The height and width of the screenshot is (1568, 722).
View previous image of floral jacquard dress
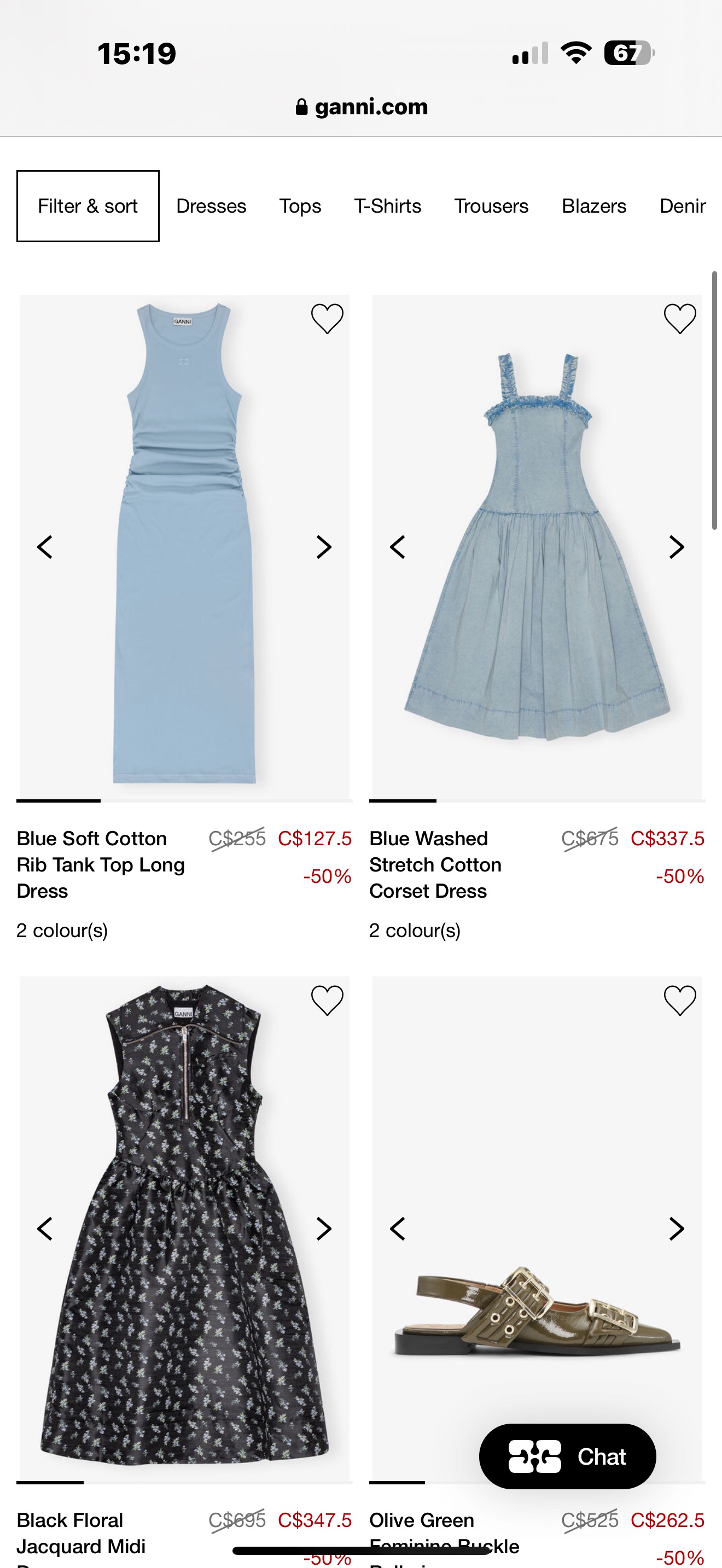click(45, 1228)
